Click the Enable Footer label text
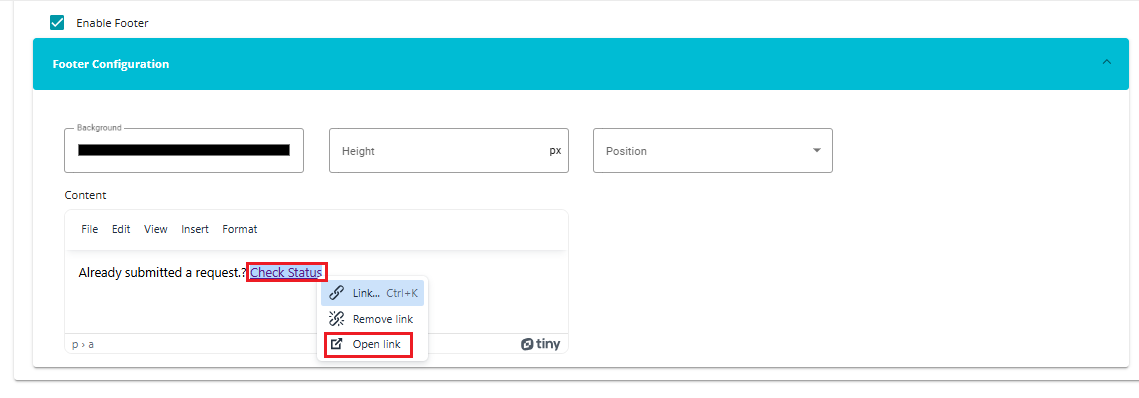Screen dimensions: 1139x398 point(112,23)
